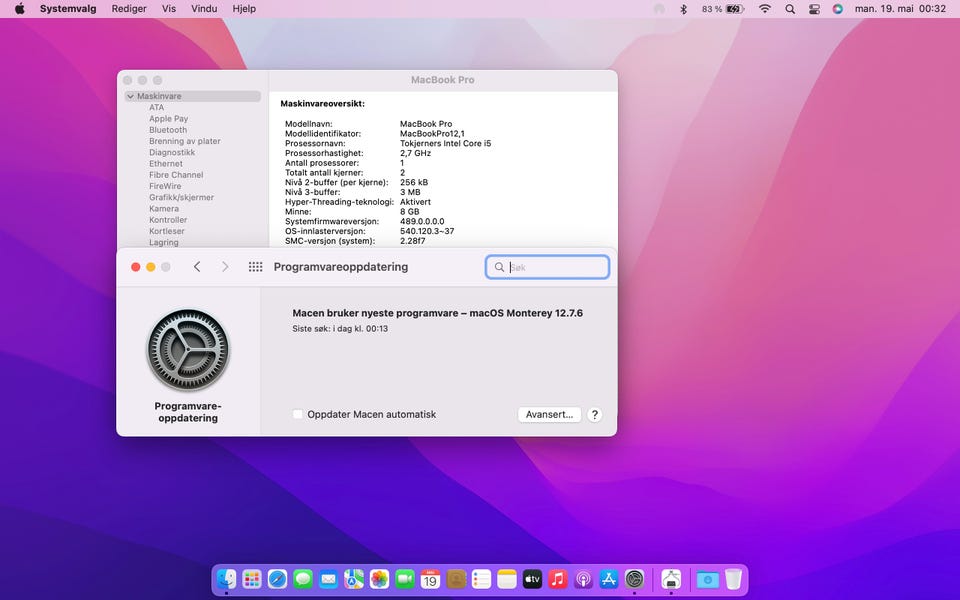The height and width of the screenshot is (600, 960).
Task: Select Grafikk/skjermer in the sidebar
Action: (x=181, y=198)
